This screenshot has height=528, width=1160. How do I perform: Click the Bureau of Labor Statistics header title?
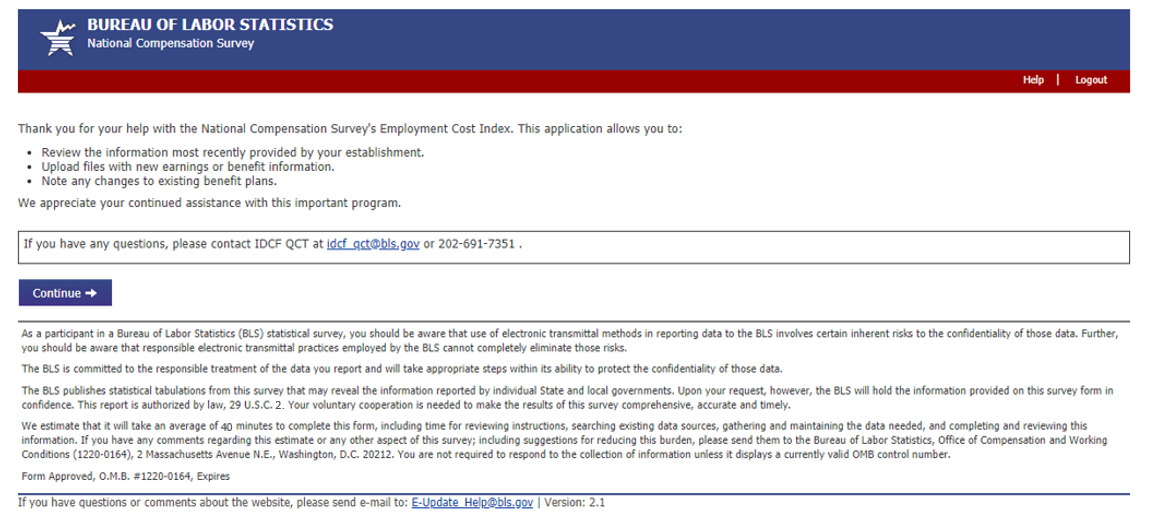pyautogui.click(x=210, y=25)
